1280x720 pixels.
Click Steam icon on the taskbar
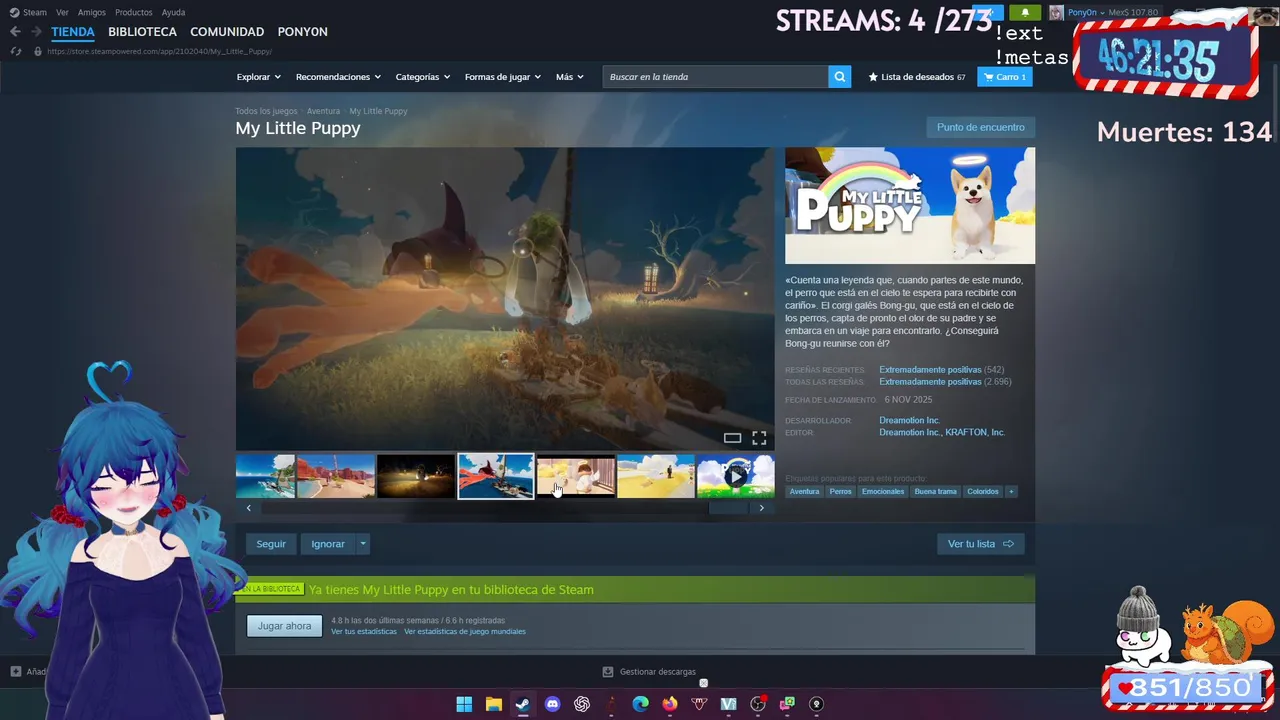[x=523, y=704]
